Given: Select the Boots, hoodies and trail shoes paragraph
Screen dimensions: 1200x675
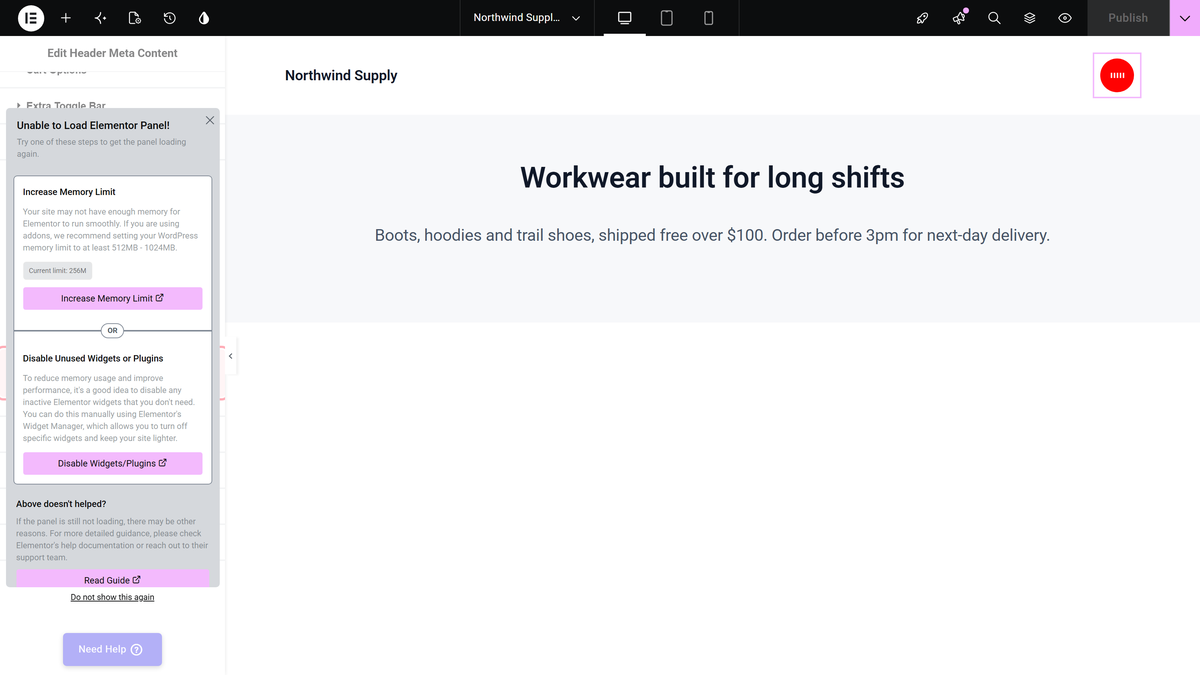Looking at the screenshot, I should click(712, 236).
